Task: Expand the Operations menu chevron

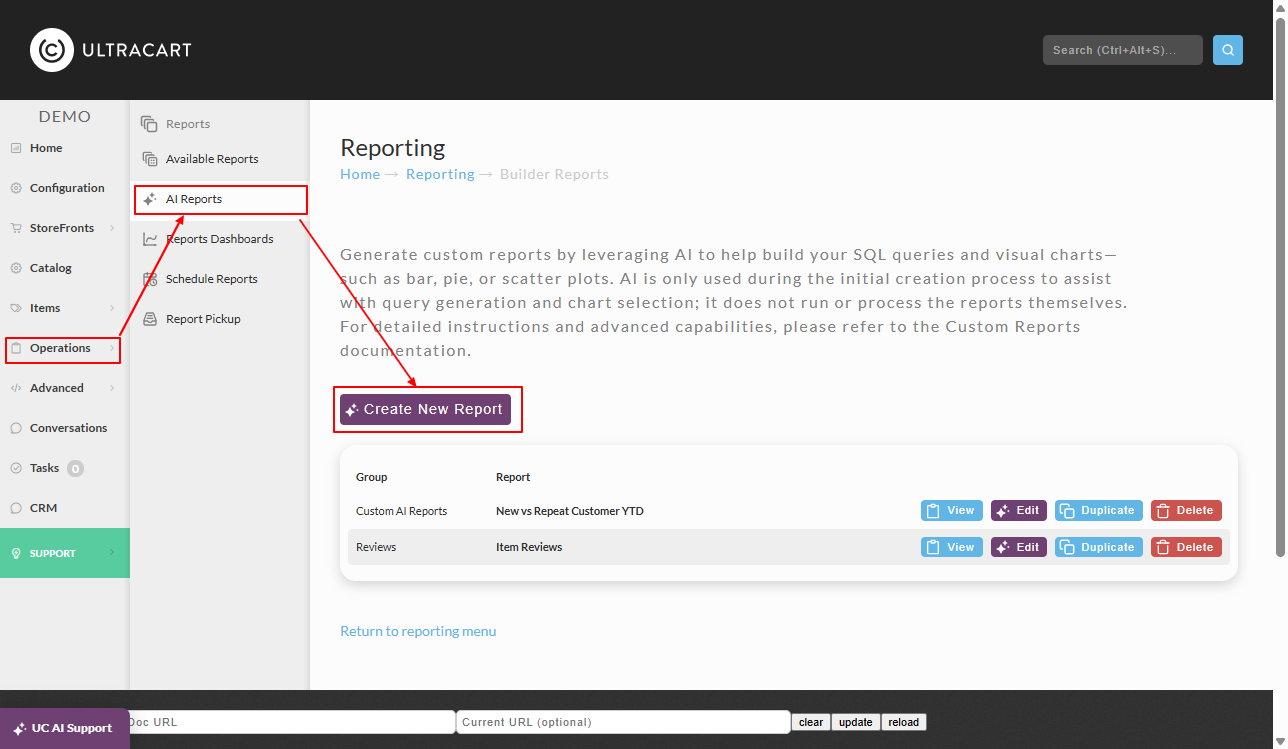Action: [112, 348]
